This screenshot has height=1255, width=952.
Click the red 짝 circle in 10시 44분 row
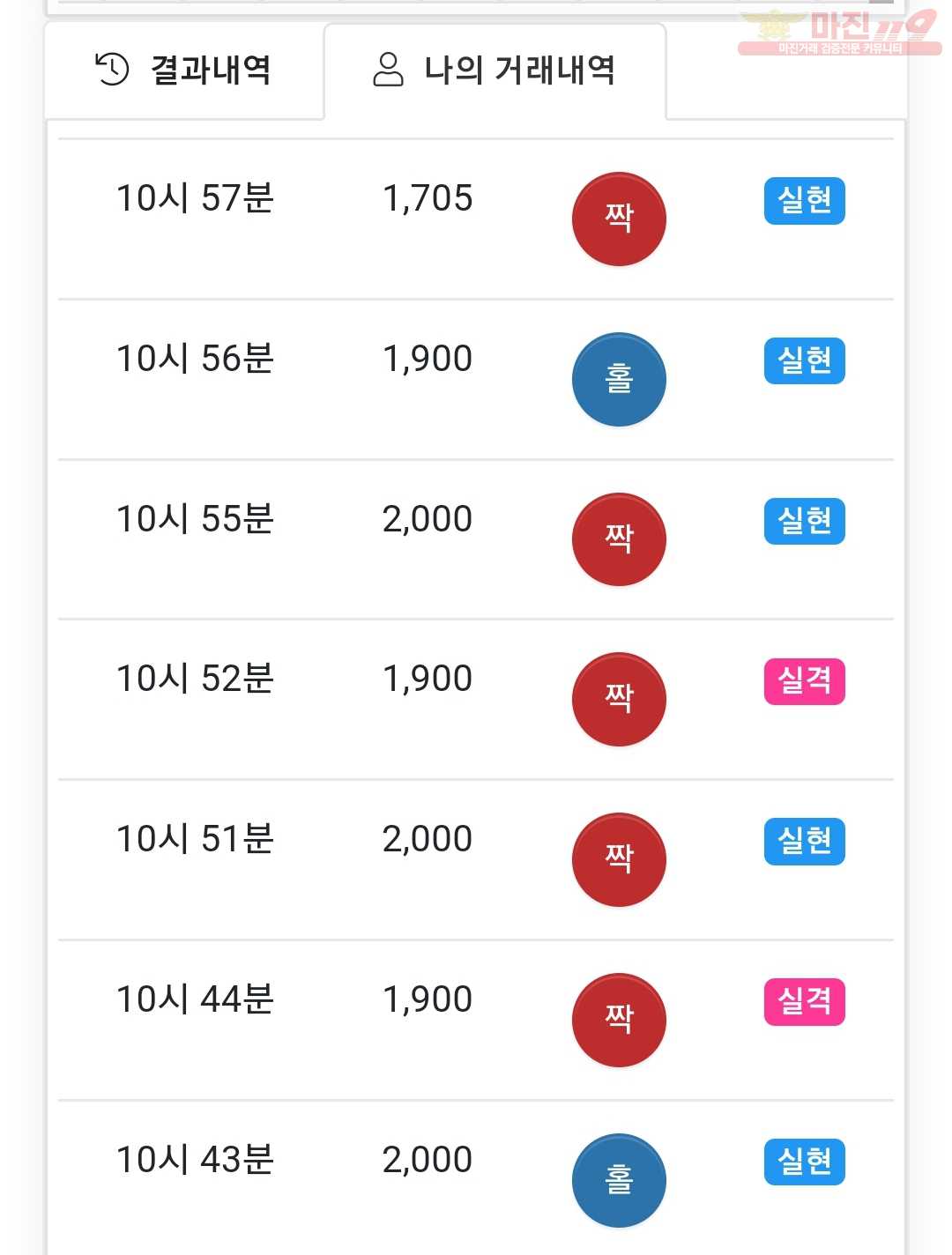[x=619, y=1021]
